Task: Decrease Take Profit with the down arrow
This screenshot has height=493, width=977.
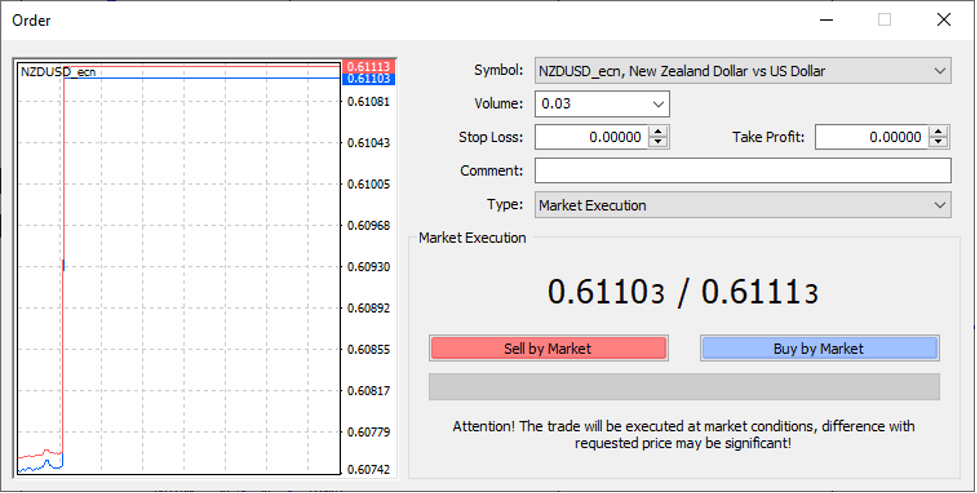Action: (x=938, y=143)
